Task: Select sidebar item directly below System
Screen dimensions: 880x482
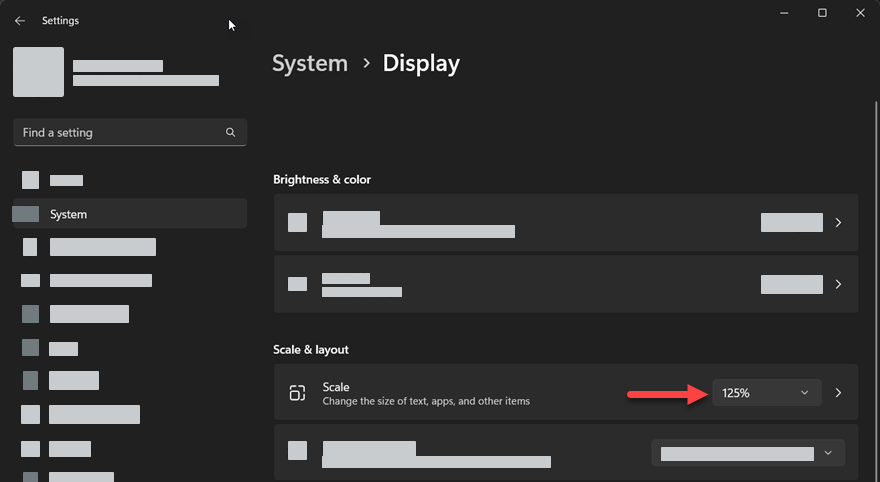Action: pos(102,247)
